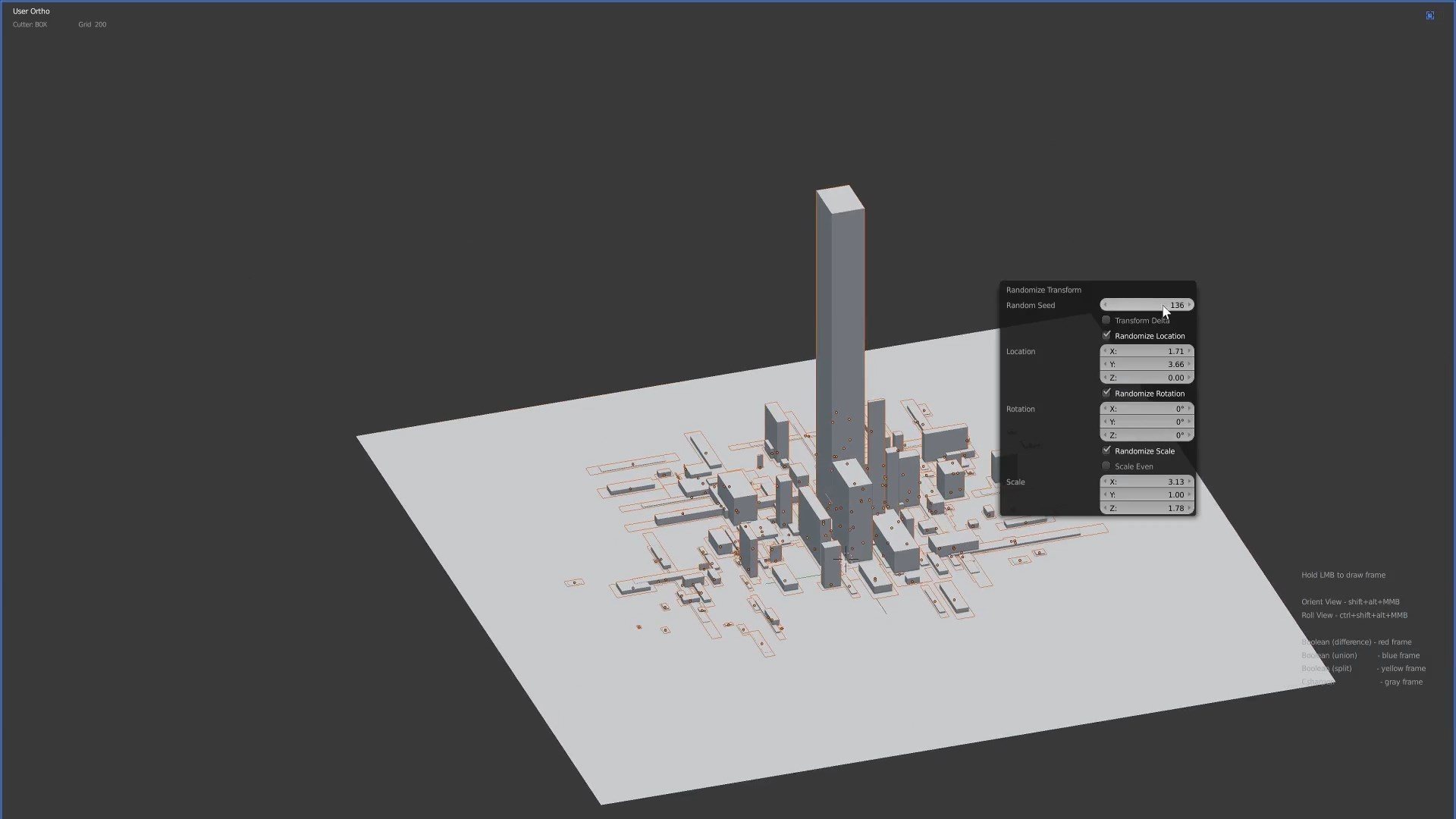Decrease Random Seed with left arrow
The width and height of the screenshot is (1456, 819).
[x=1105, y=305]
